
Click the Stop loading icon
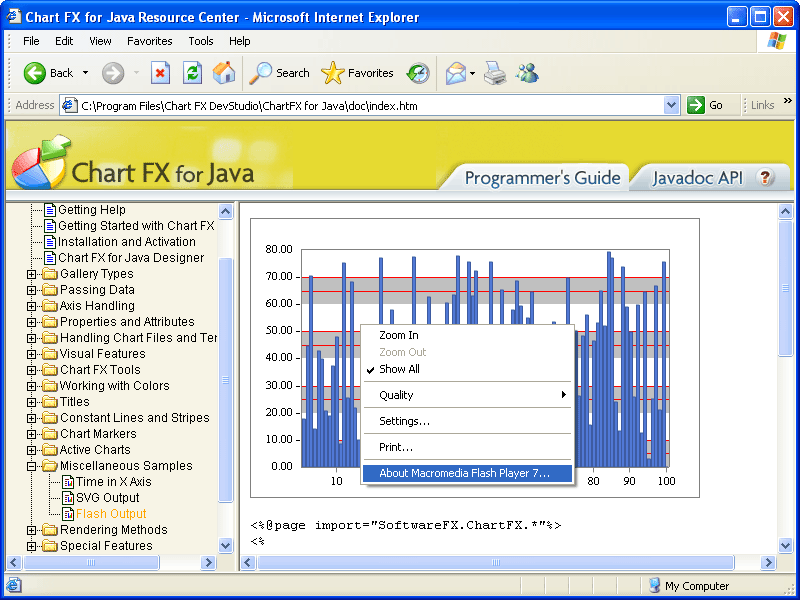pos(160,73)
